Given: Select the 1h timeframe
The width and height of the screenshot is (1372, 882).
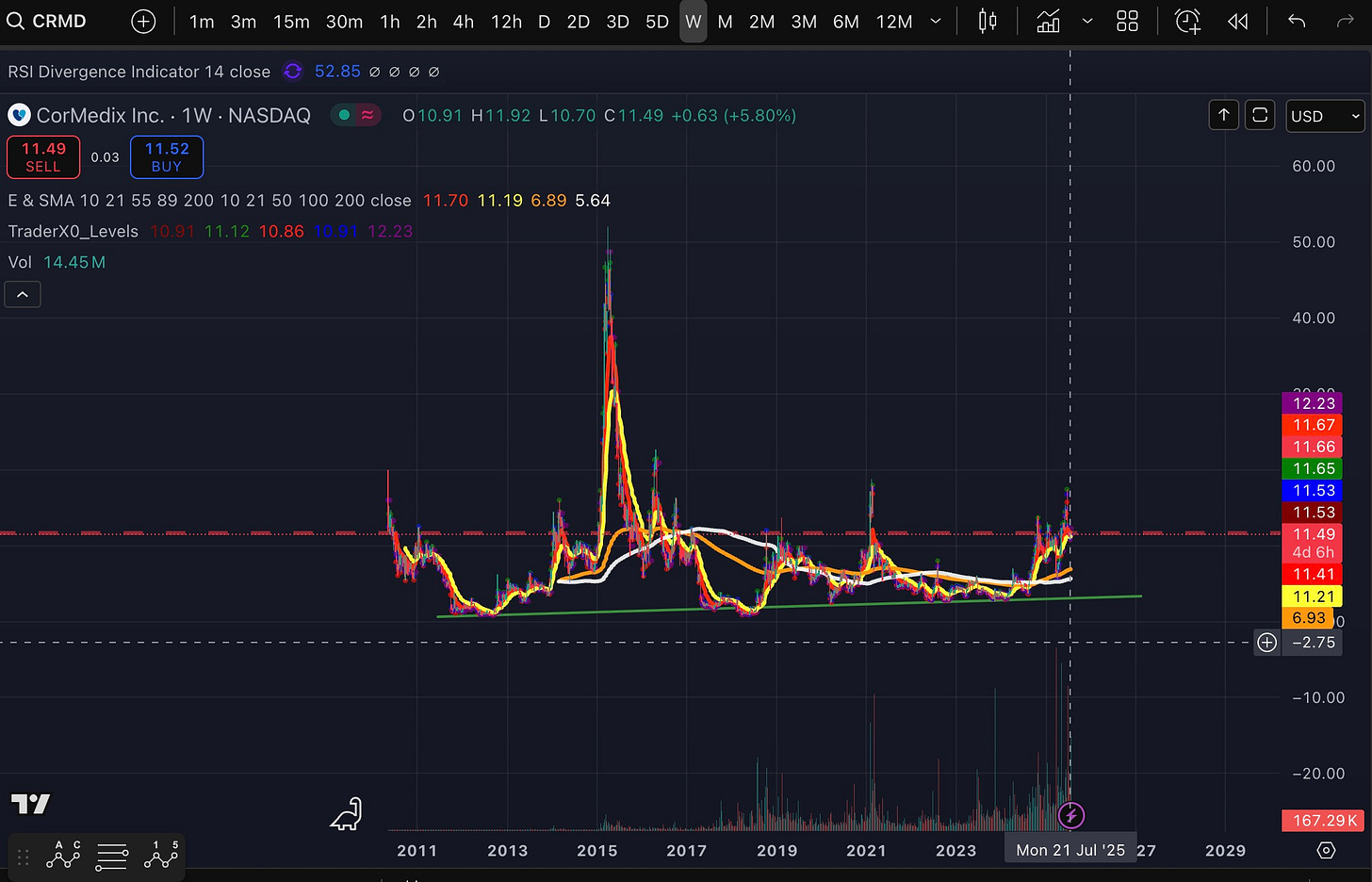Looking at the screenshot, I should pos(390,21).
